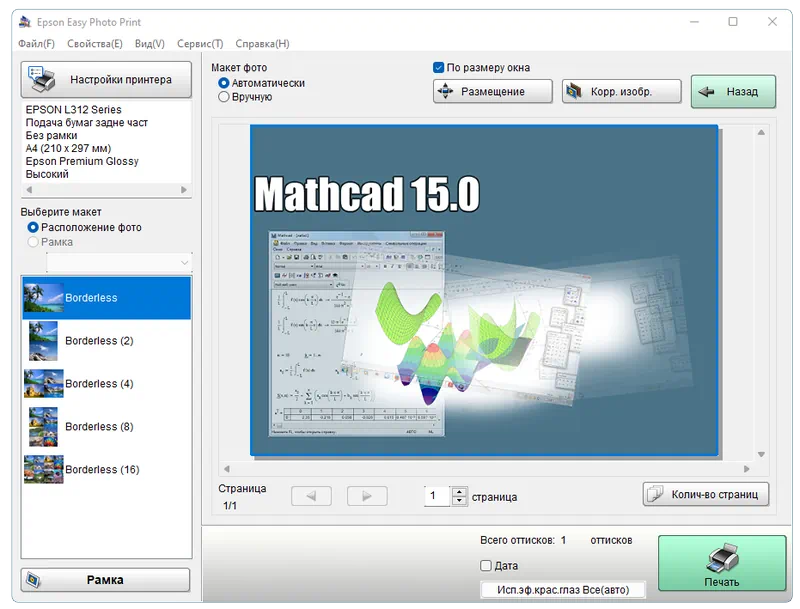The height and width of the screenshot is (609, 800).
Task: Click the 1/1 page indicator
Action: pos(230,505)
